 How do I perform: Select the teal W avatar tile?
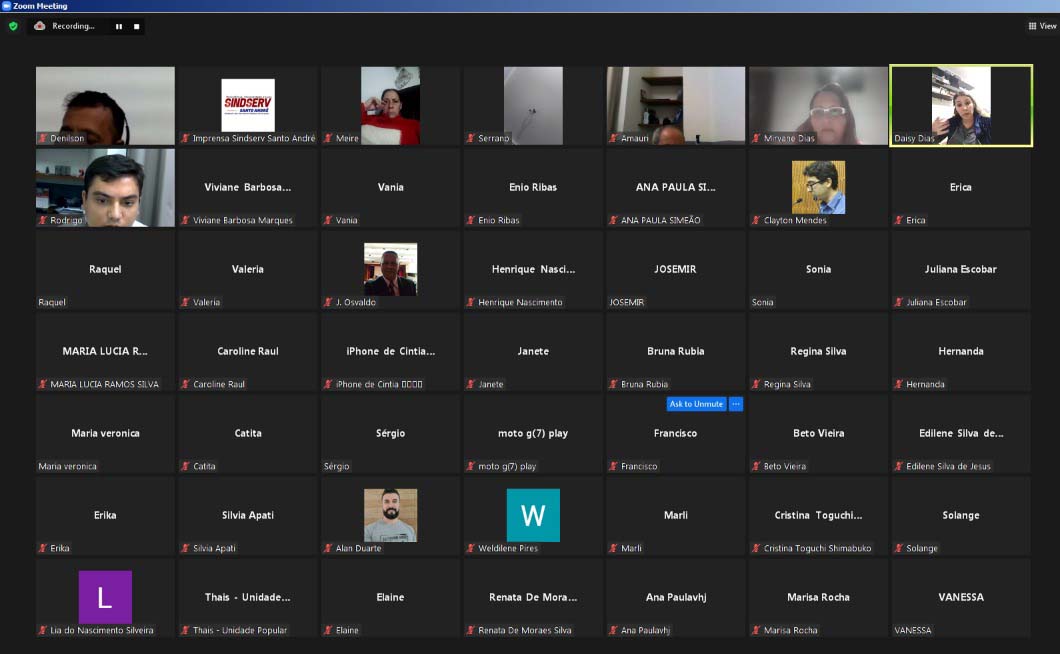click(533, 515)
